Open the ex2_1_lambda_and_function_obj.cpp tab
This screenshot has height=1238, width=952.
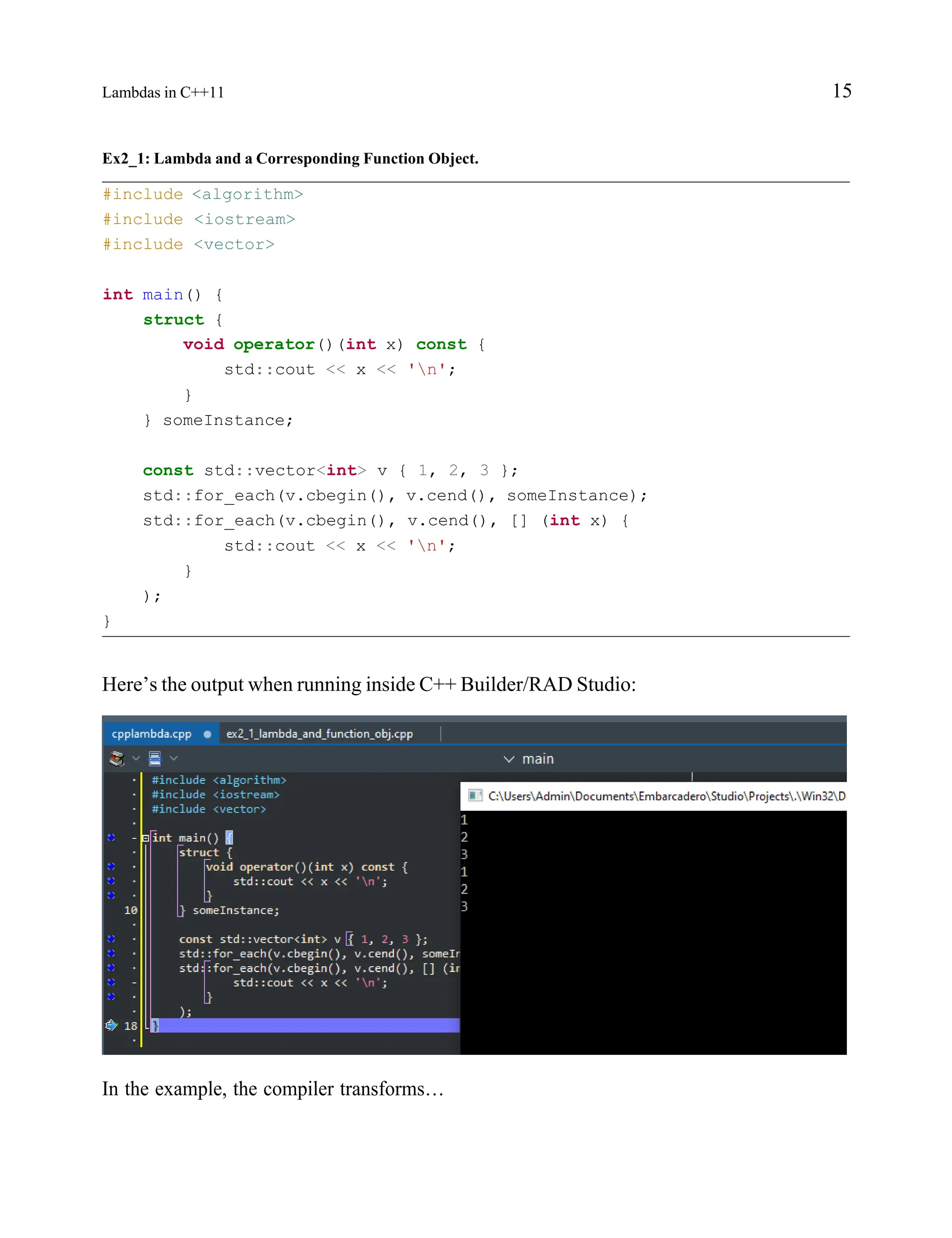(319, 734)
